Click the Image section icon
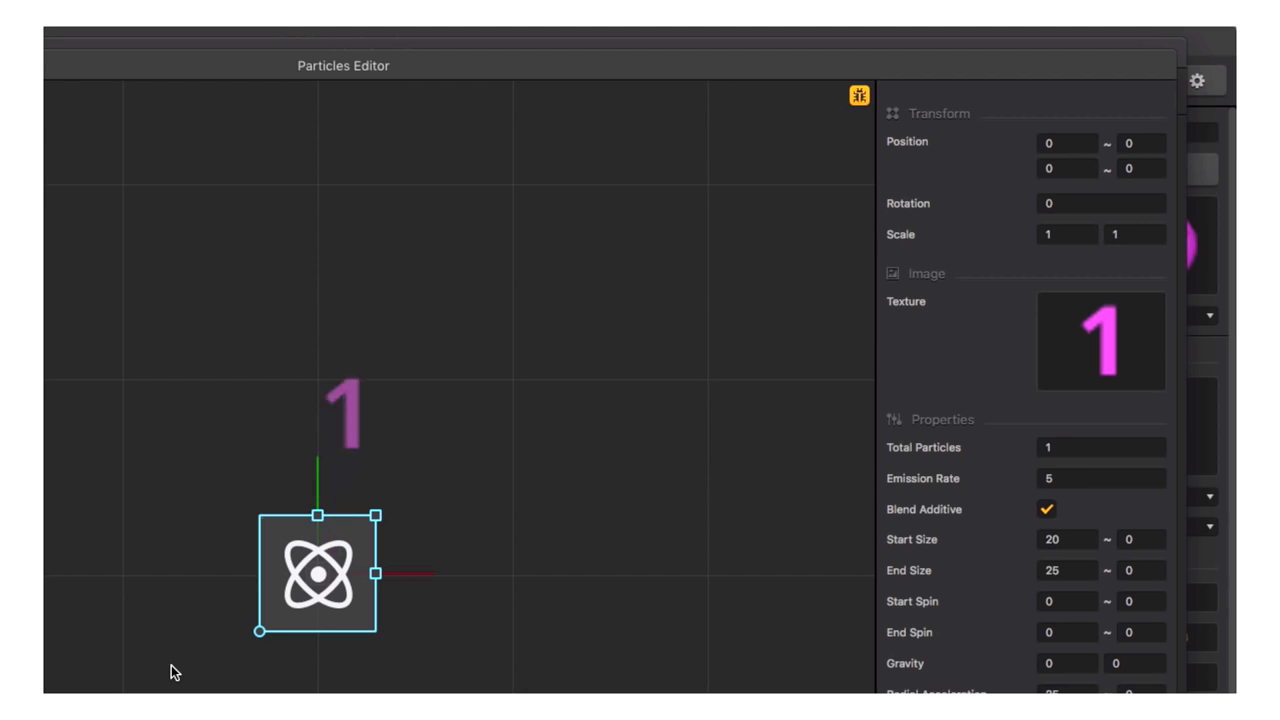1280x720 pixels. click(x=892, y=273)
